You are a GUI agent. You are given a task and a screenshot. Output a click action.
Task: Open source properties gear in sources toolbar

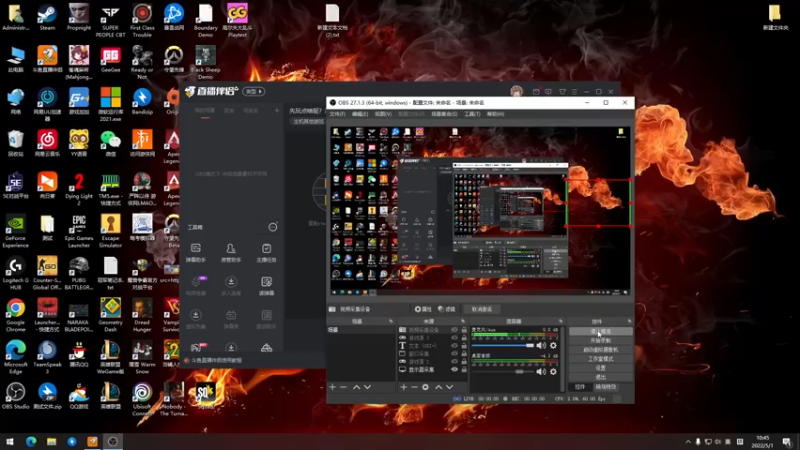coord(426,387)
